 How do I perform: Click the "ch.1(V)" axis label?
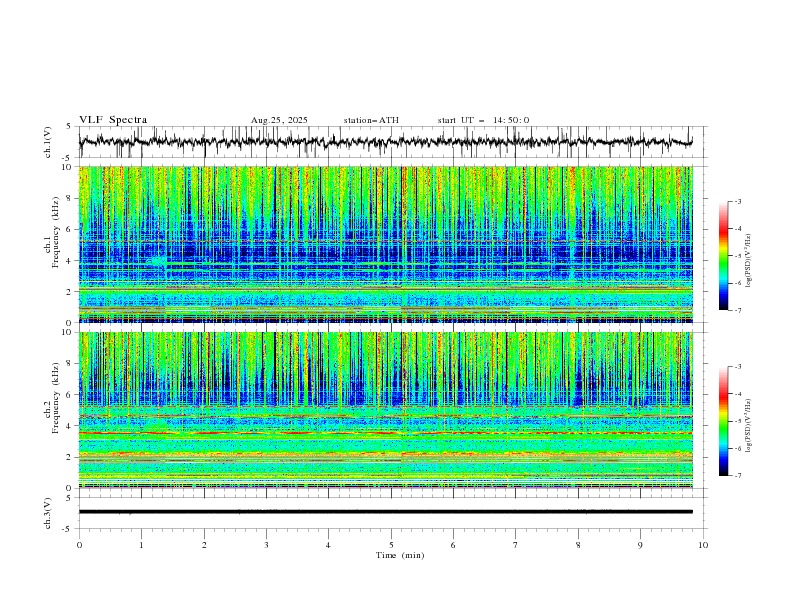[x=48, y=142]
